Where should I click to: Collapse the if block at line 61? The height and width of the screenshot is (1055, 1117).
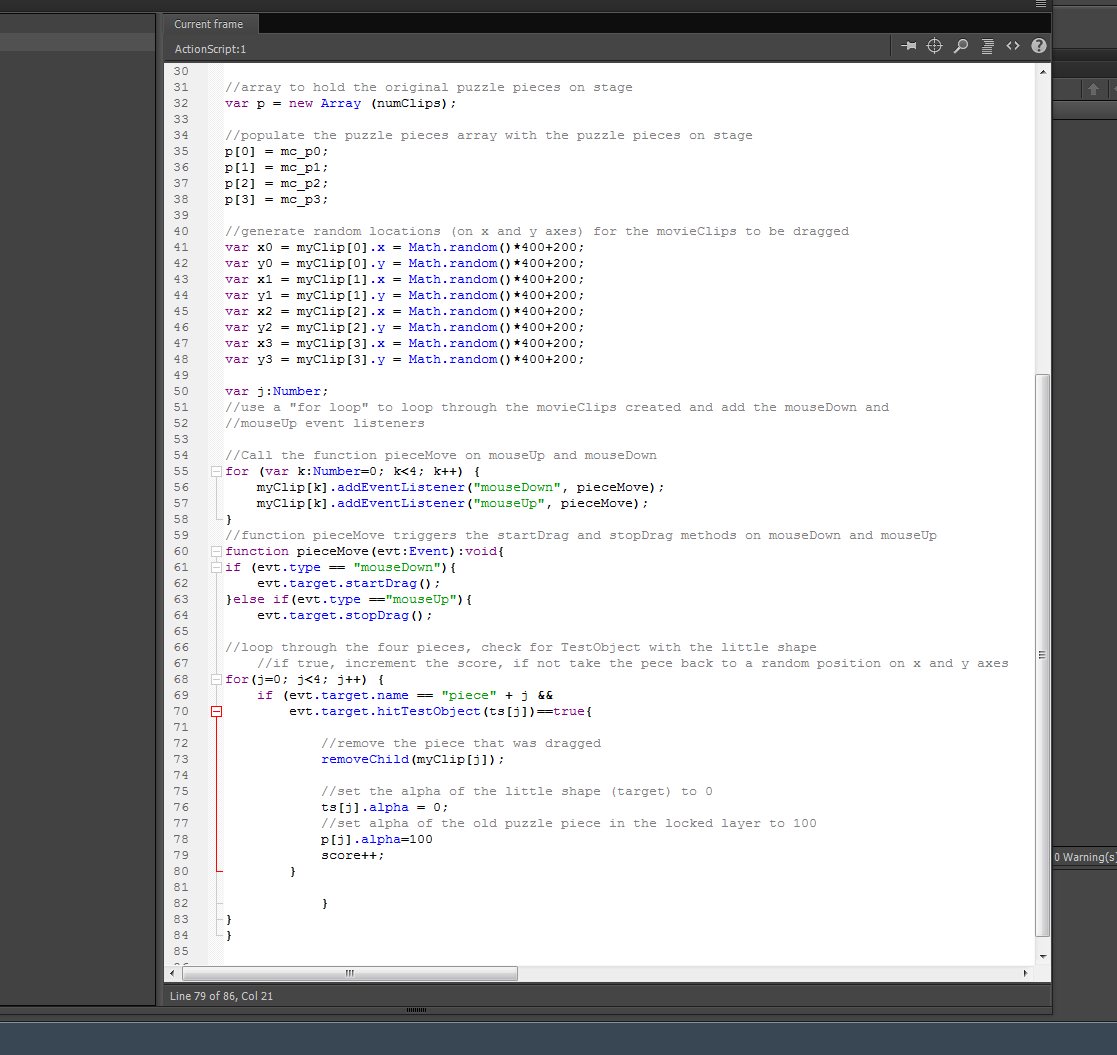click(x=216, y=567)
